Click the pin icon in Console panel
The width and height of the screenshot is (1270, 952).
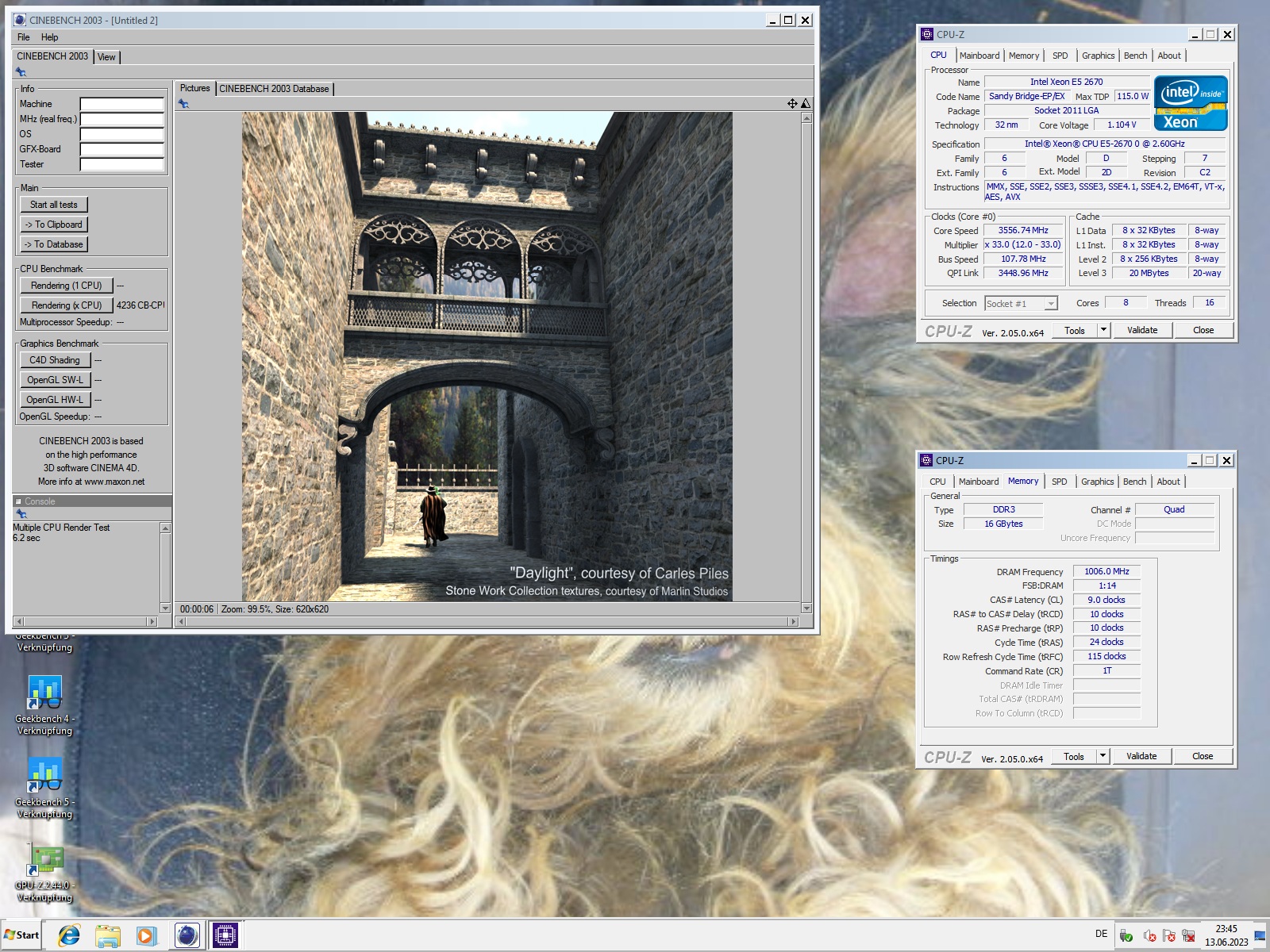21,514
